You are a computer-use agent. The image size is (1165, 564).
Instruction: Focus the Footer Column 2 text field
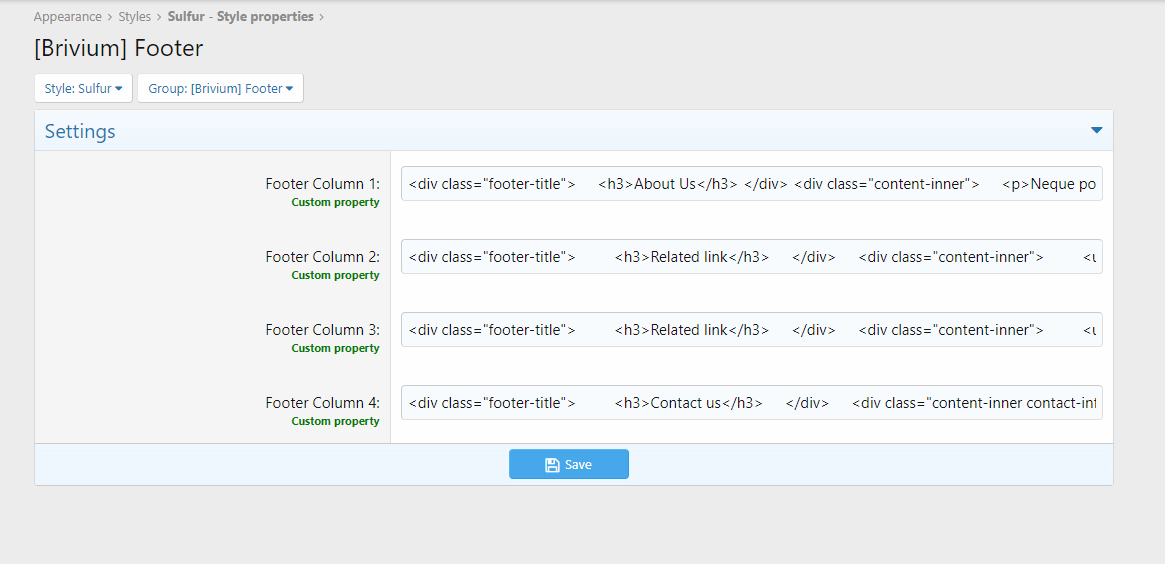751,257
